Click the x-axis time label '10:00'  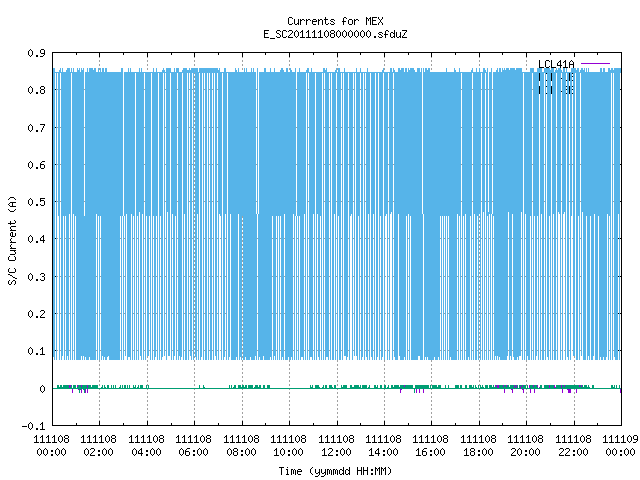[x=288, y=452]
